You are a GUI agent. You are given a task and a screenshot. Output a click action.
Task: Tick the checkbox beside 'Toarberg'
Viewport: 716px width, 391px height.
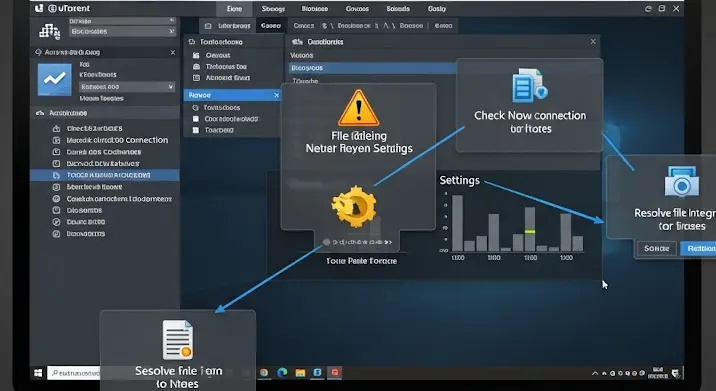tap(196, 130)
